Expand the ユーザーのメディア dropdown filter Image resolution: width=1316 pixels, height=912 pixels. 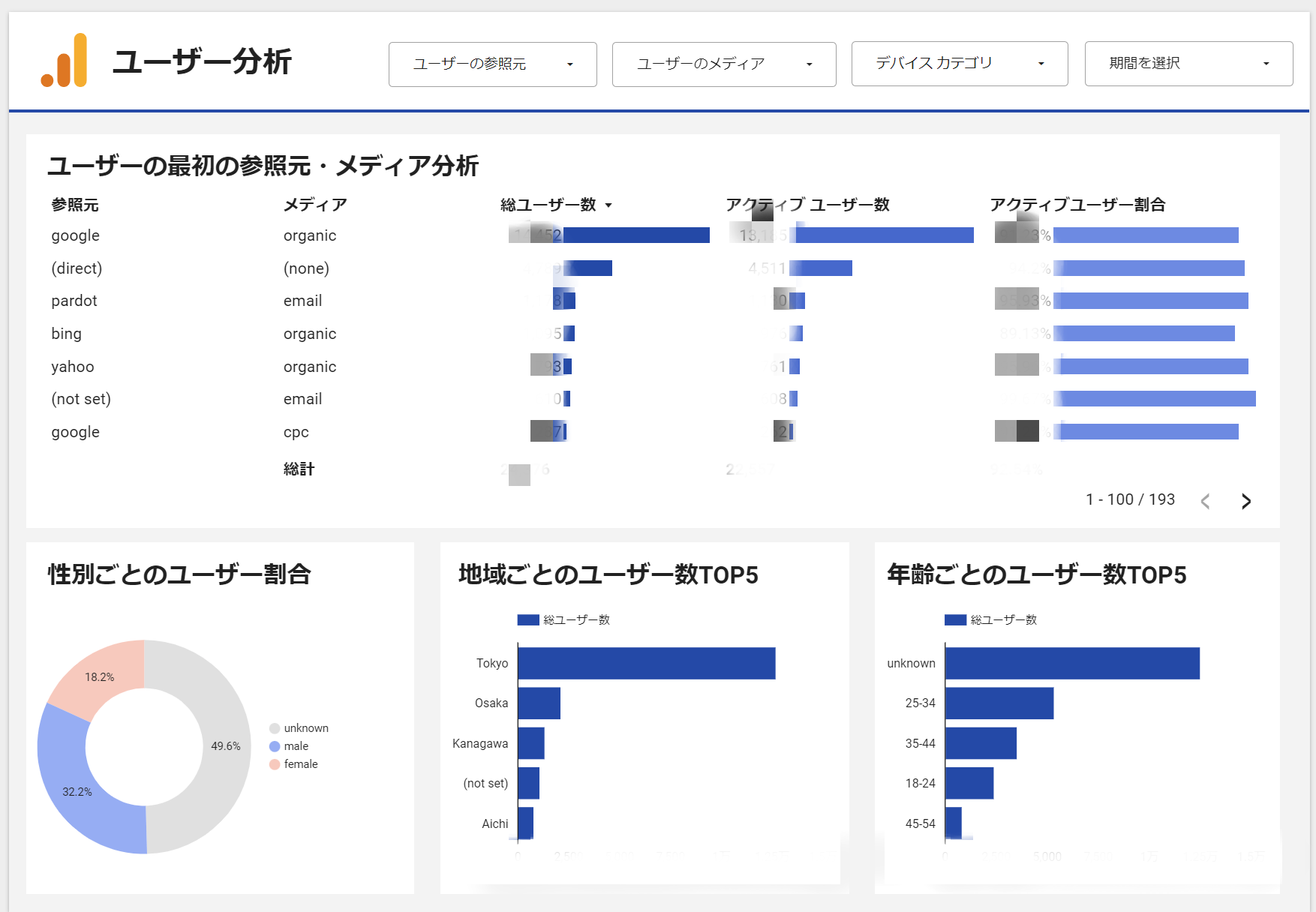(x=723, y=64)
